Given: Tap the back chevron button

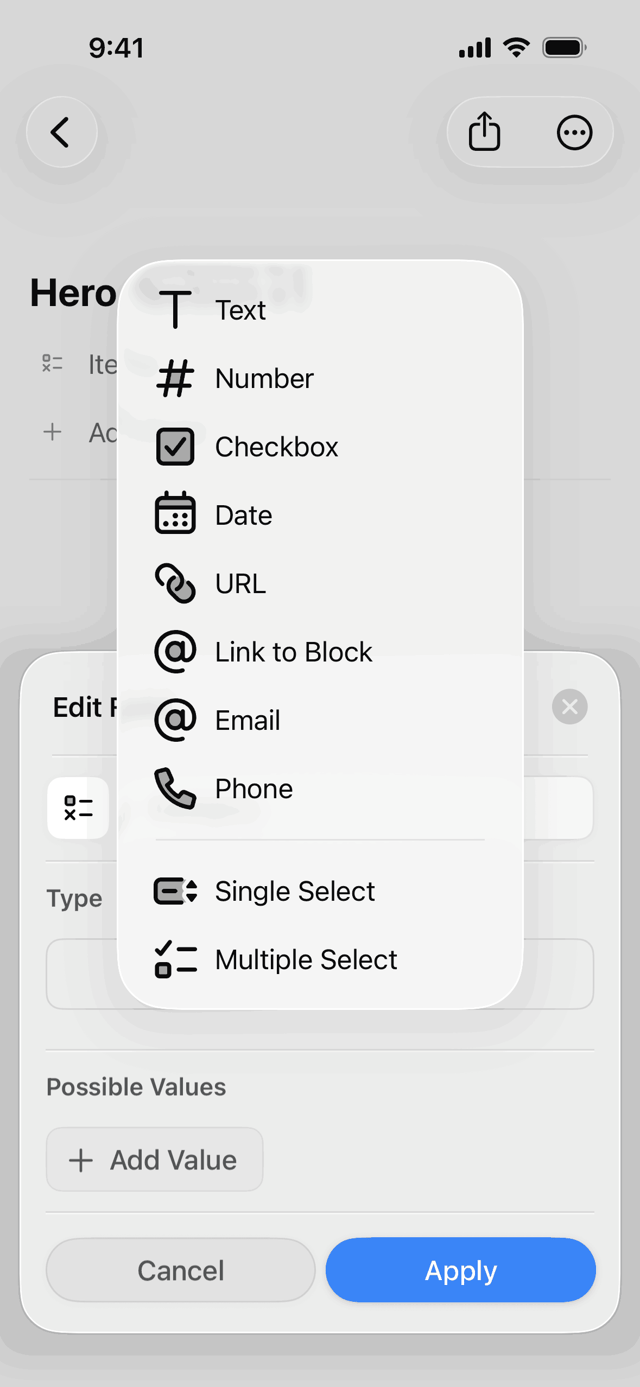Looking at the screenshot, I should tap(61, 132).
